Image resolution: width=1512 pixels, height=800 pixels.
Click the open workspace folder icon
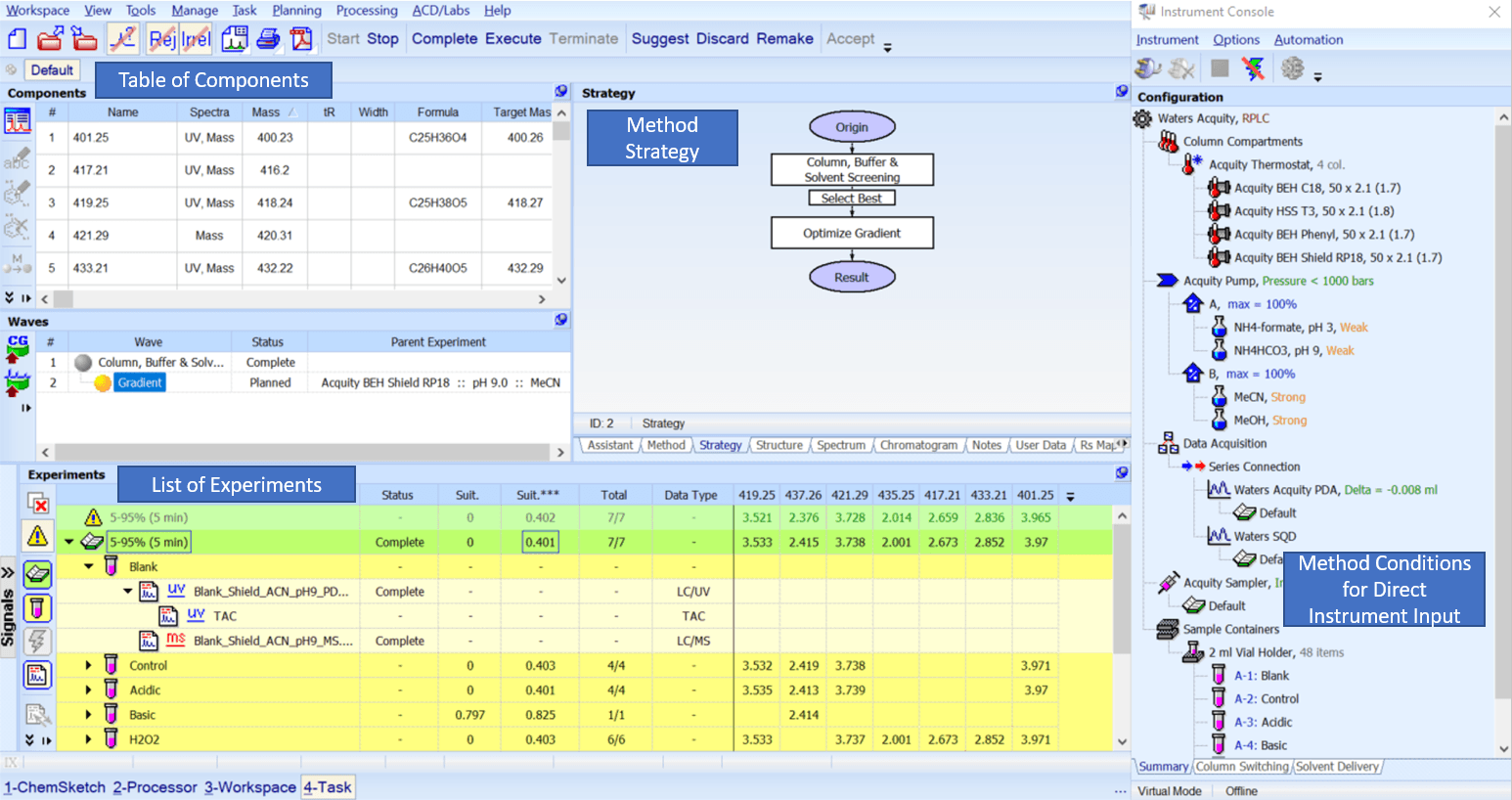(50, 39)
